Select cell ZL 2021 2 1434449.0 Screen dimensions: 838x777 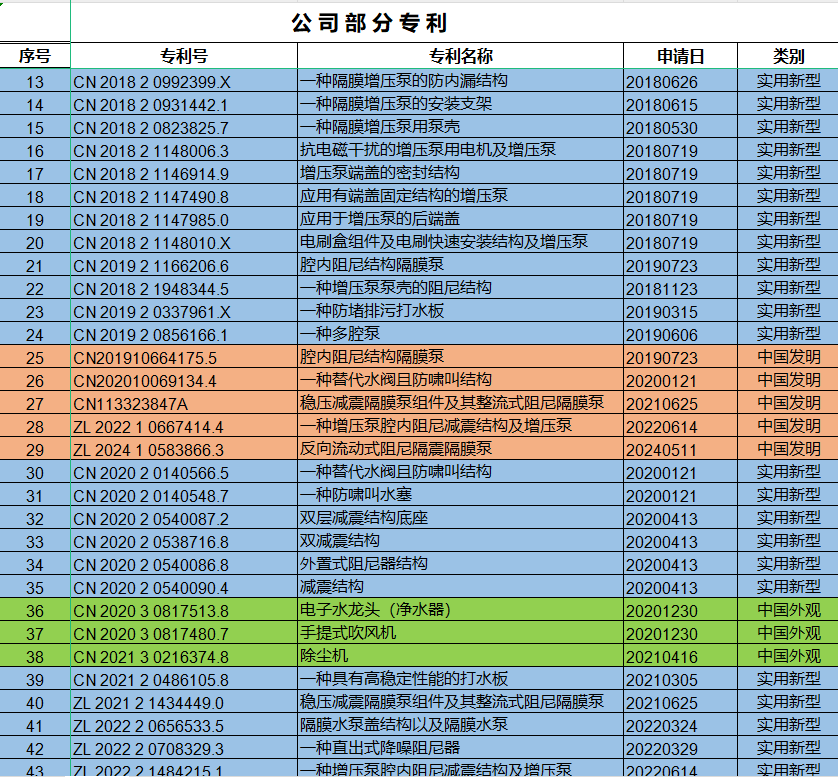point(184,702)
